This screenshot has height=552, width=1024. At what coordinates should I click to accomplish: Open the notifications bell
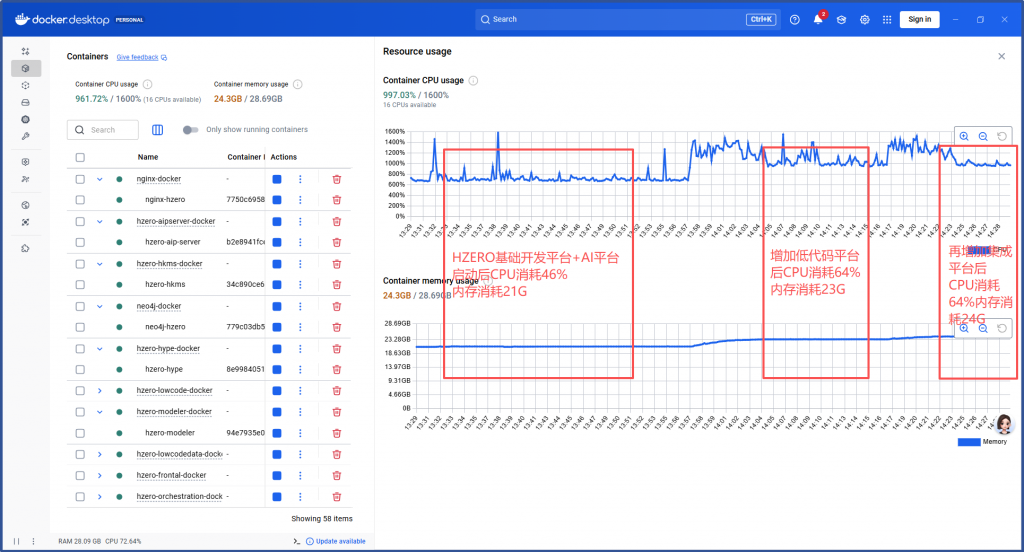(818, 19)
